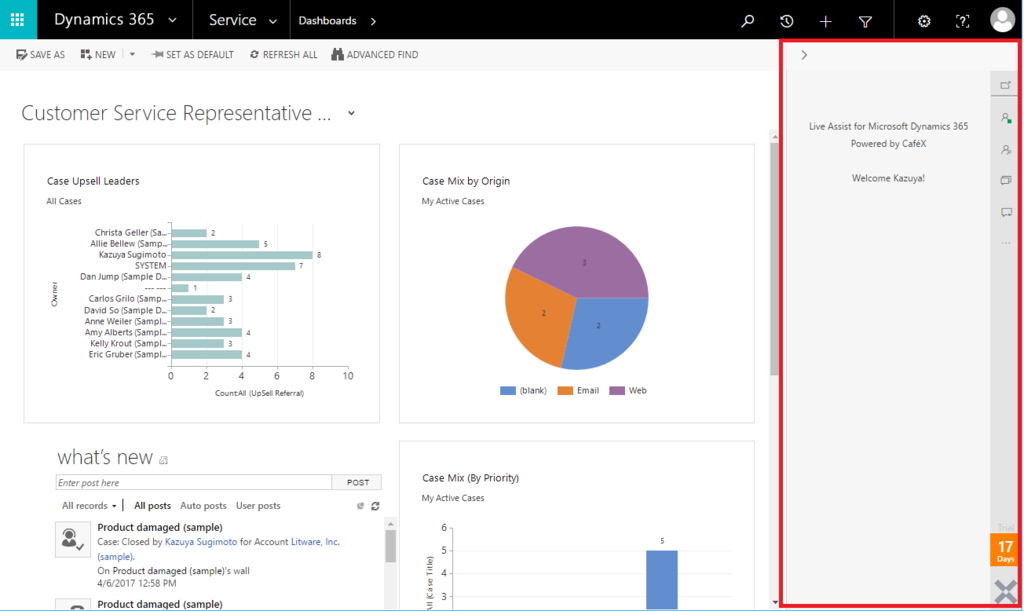1024x611 pixels.
Task: Pop out the Live Assist panel
Action: tap(1006, 85)
